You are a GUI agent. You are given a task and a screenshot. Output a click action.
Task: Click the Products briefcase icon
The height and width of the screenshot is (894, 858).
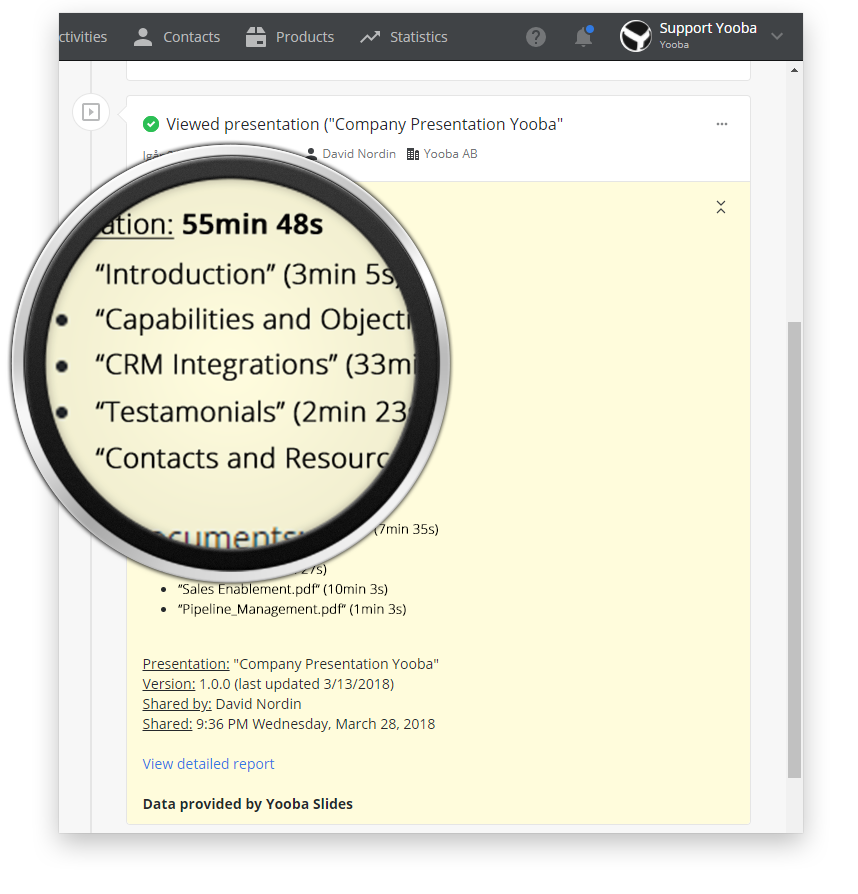point(256,37)
